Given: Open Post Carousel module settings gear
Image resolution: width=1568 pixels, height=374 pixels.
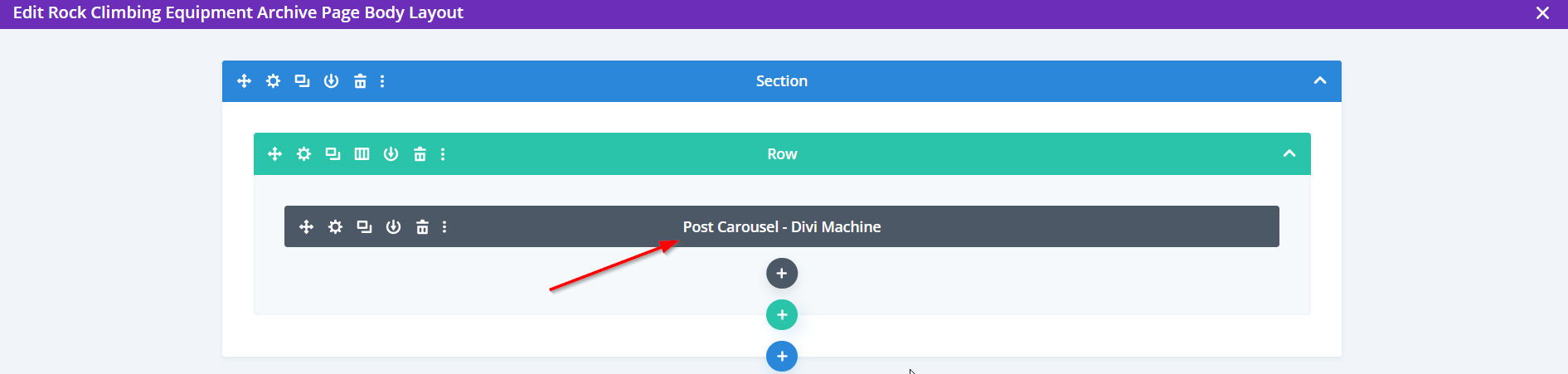Looking at the screenshot, I should (x=335, y=227).
